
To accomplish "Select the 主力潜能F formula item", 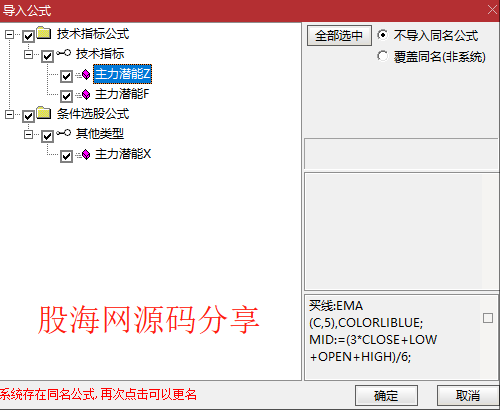I will 122,94.
